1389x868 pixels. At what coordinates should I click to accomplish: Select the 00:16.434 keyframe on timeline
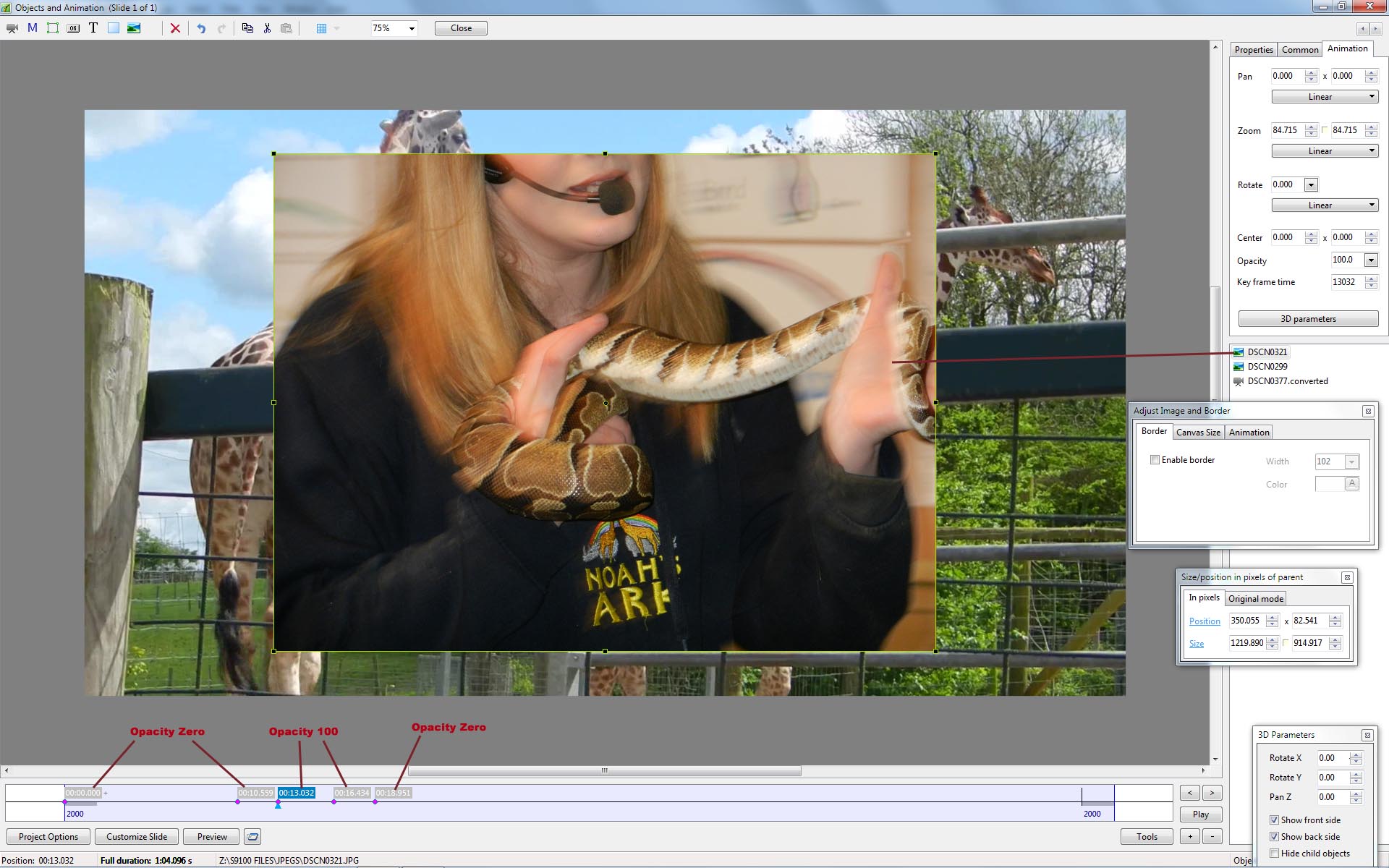(352, 793)
